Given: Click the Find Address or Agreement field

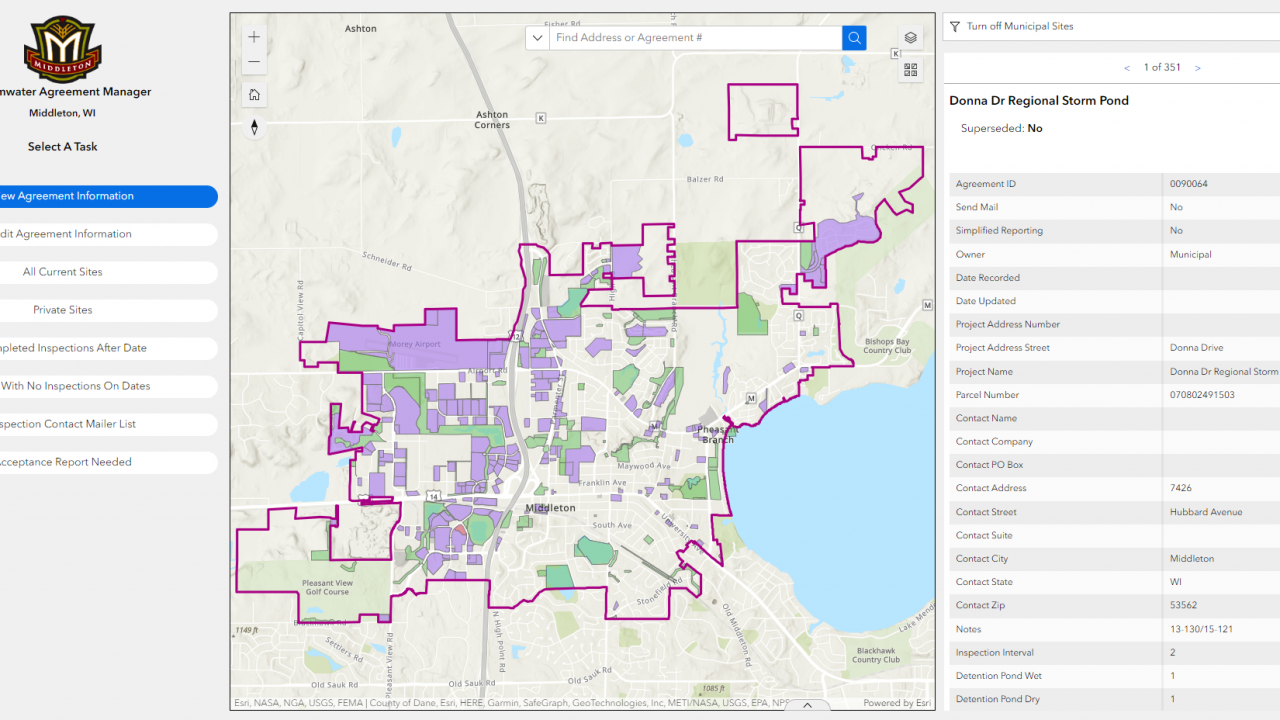Looking at the screenshot, I should (x=695, y=38).
